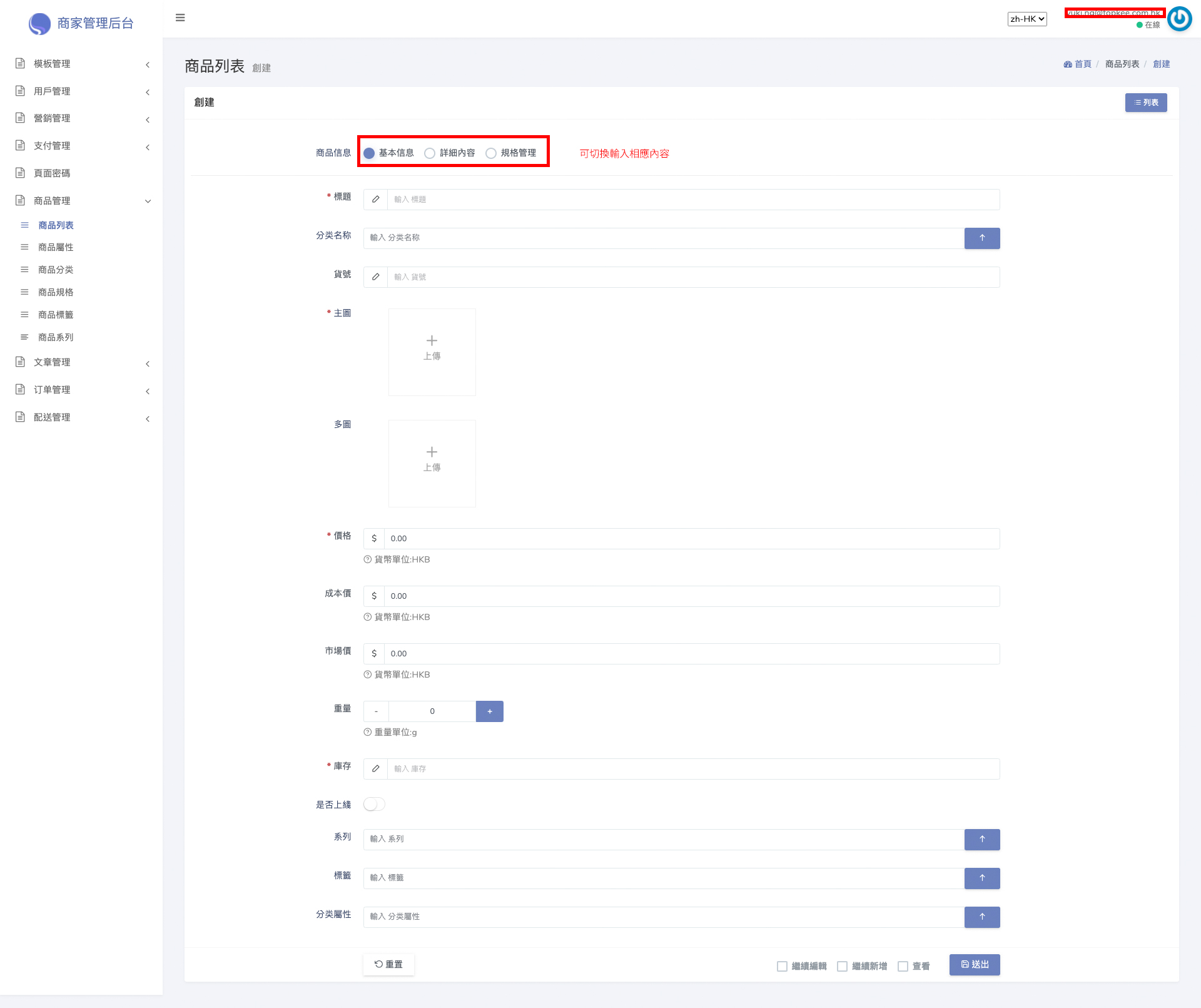Click the 送出 submit button

974,964
